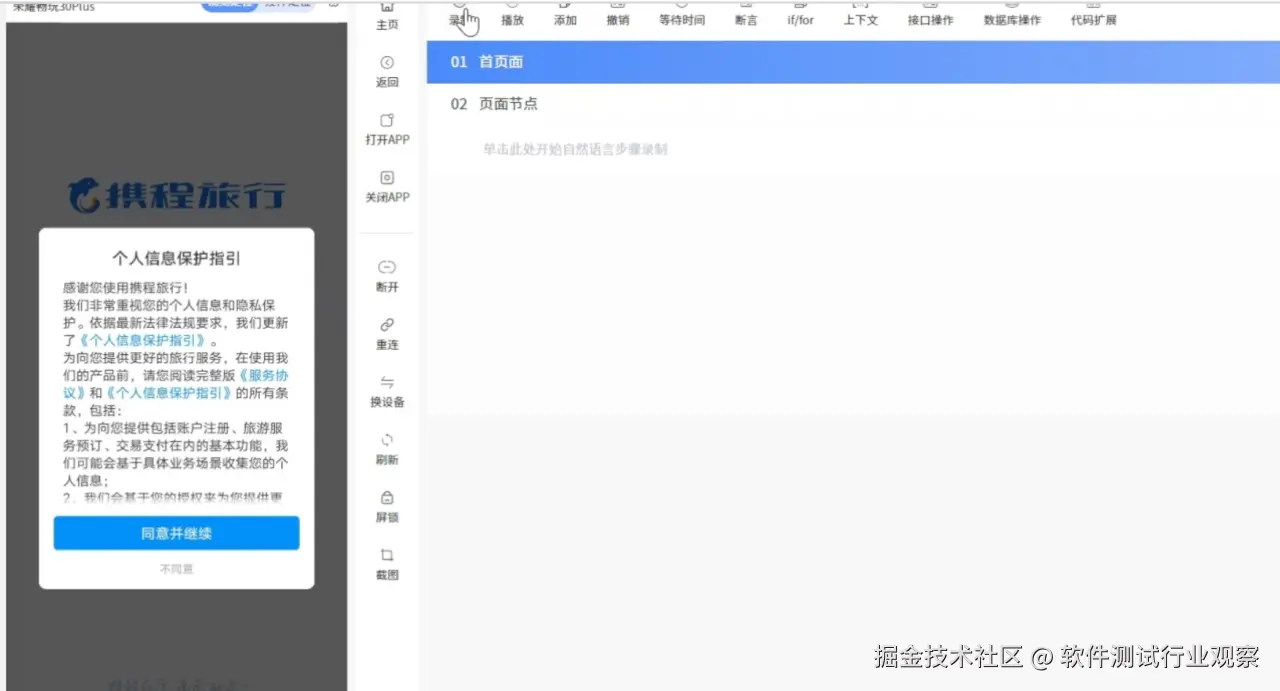The width and height of the screenshot is (1280, 691).
Task: Click the 返回 back icon
Action: click(387, 63)
